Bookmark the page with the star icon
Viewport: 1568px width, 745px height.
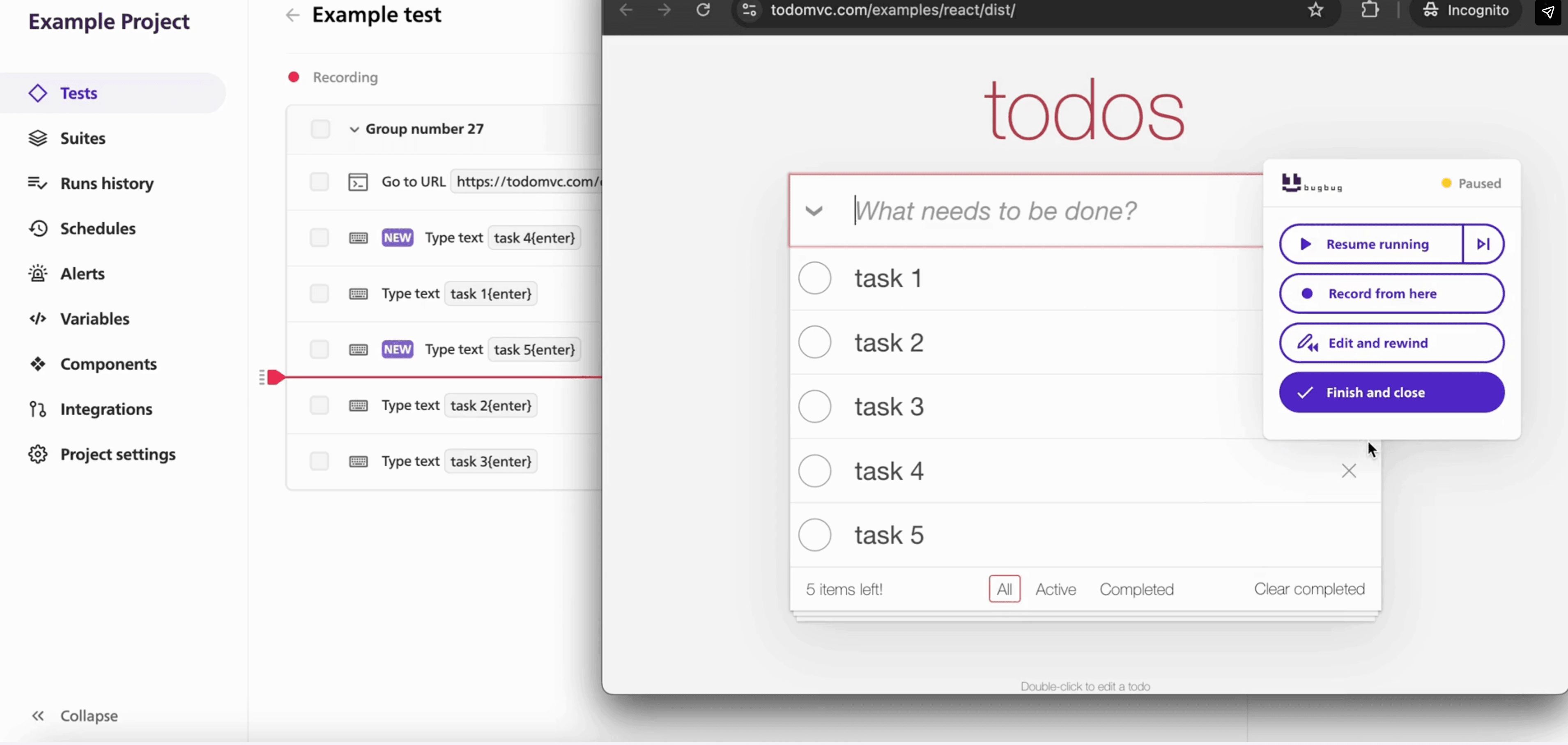coord(1315,10)
